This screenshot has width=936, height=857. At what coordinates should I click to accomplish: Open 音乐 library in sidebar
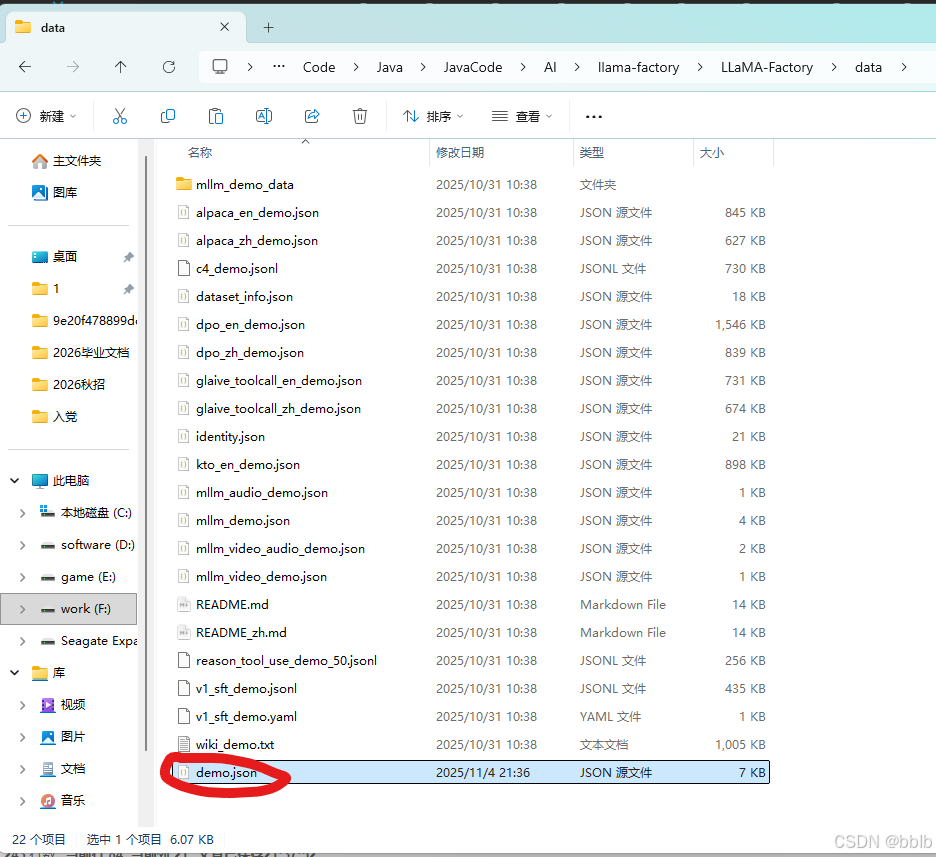click(x=63, y=801)
